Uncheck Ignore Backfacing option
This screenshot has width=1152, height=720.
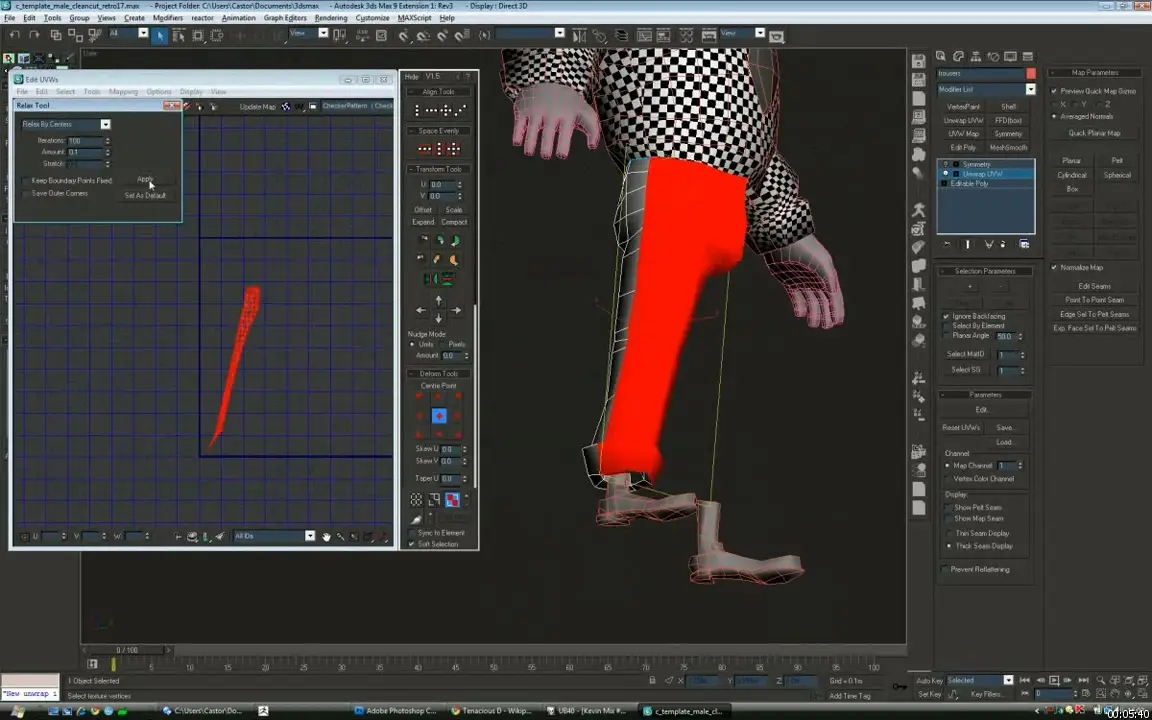[946, 316]
